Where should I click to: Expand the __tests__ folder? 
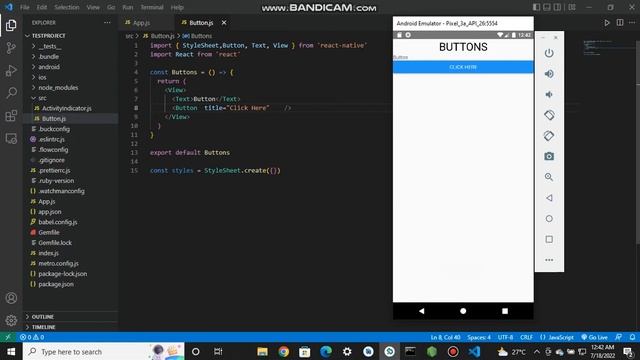click(50, 46)
